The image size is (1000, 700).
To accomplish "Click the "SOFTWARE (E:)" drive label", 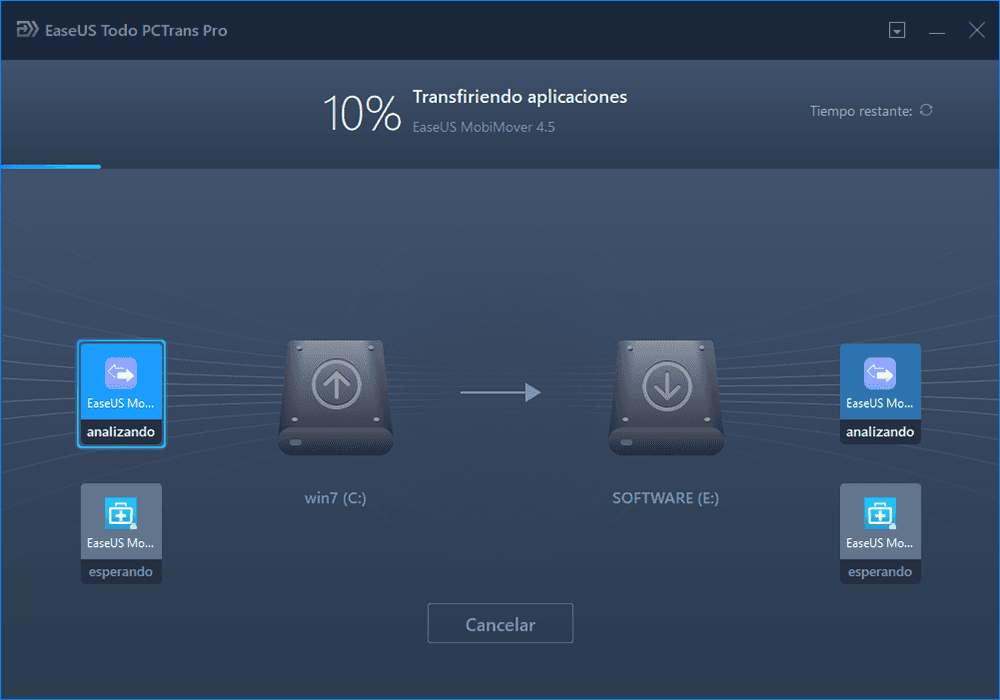I will click(x=666, y=498).
